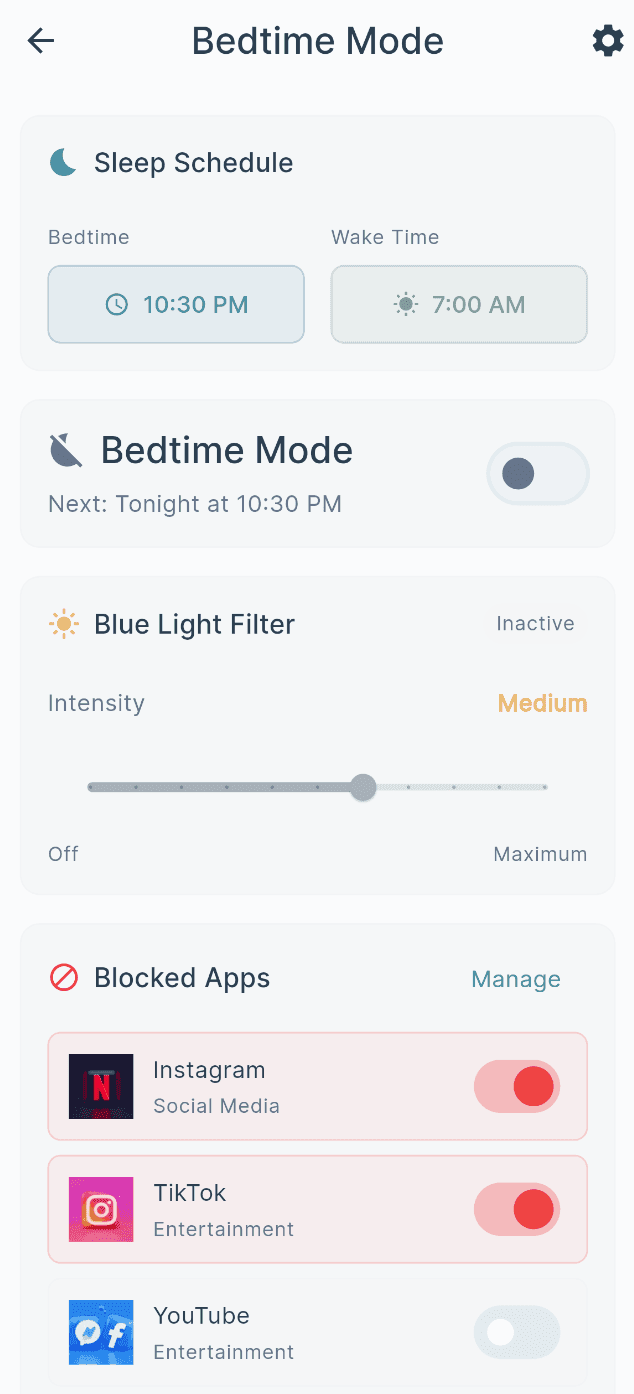634x1394 pixels.
Task: Click the Medium intensity label
Action: click(542, 703)
